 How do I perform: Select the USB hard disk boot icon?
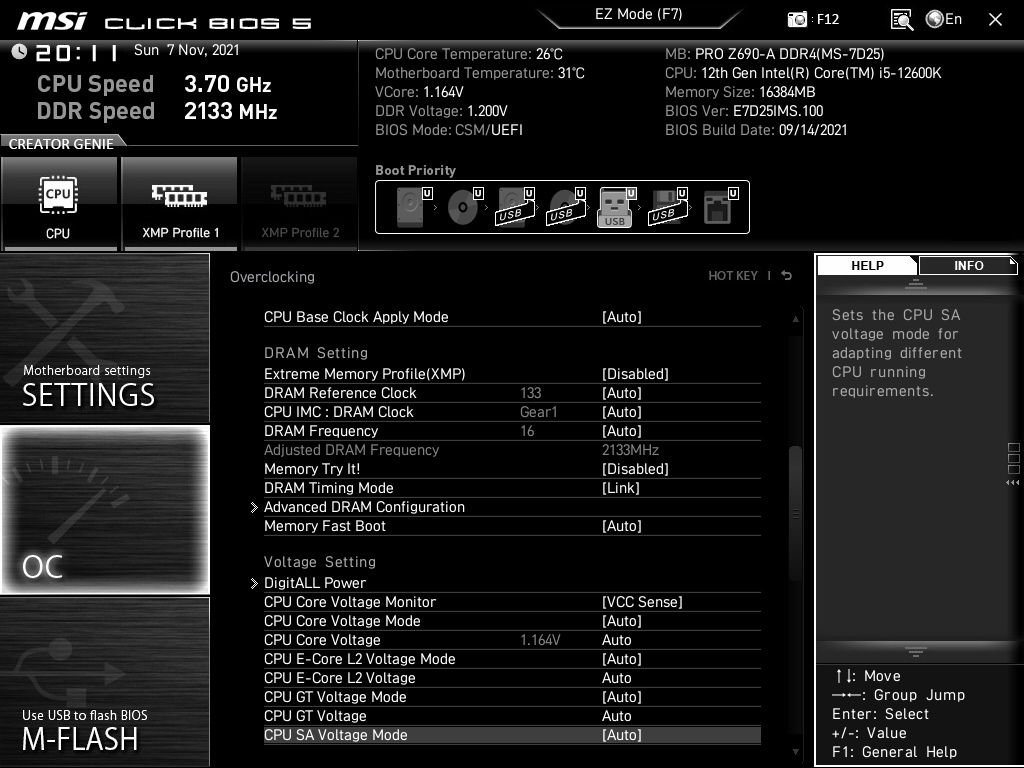click(515, 207)
